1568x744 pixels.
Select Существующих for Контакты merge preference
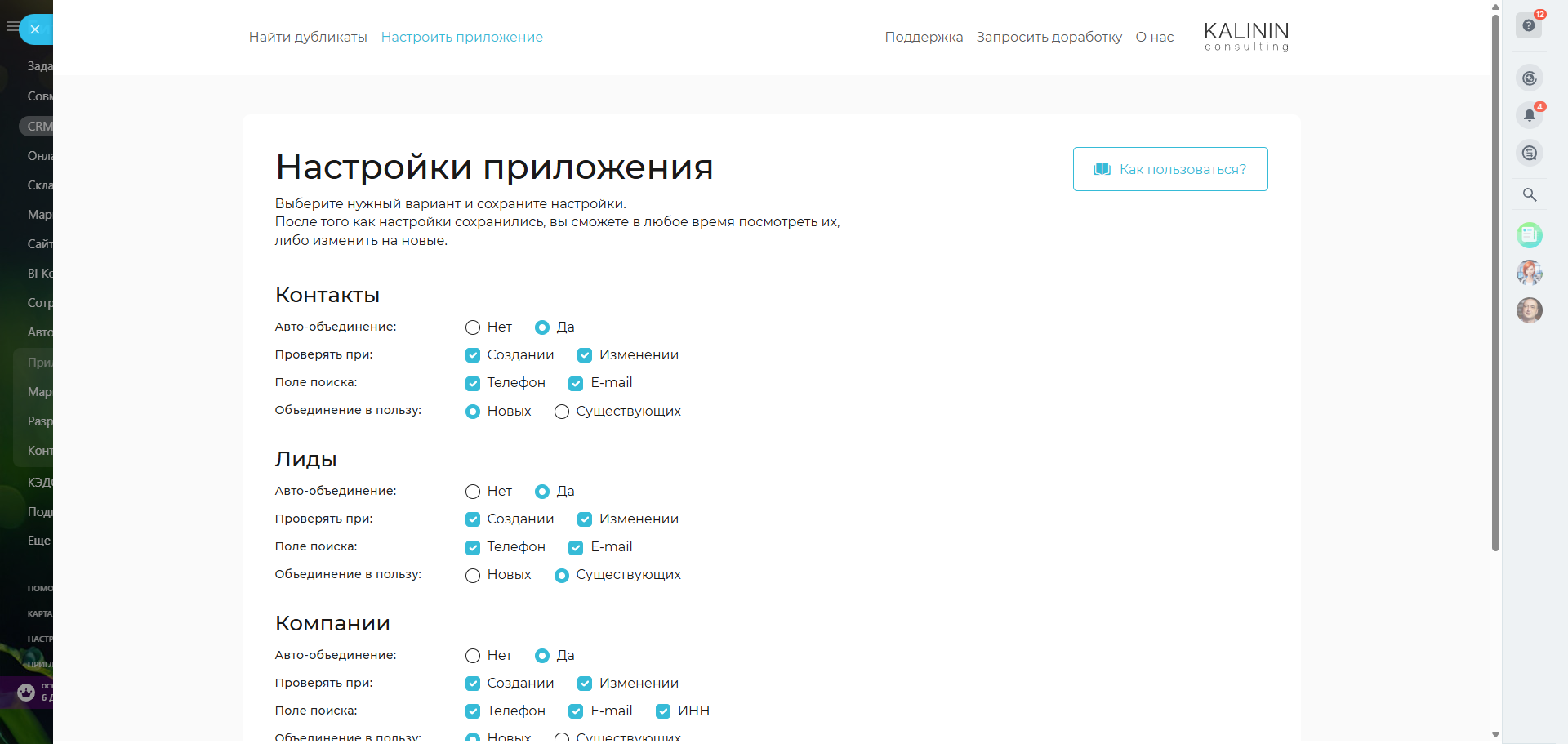tap(562, 412)
